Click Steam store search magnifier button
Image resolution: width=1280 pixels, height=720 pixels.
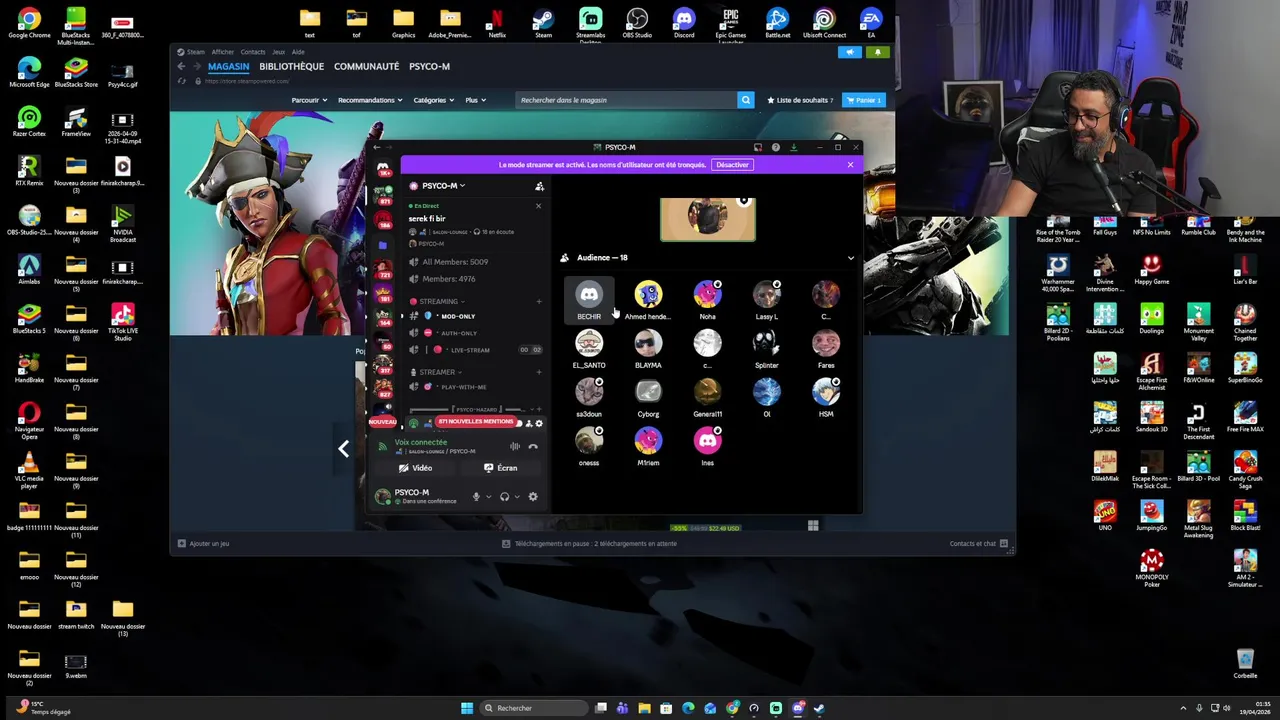745,100
